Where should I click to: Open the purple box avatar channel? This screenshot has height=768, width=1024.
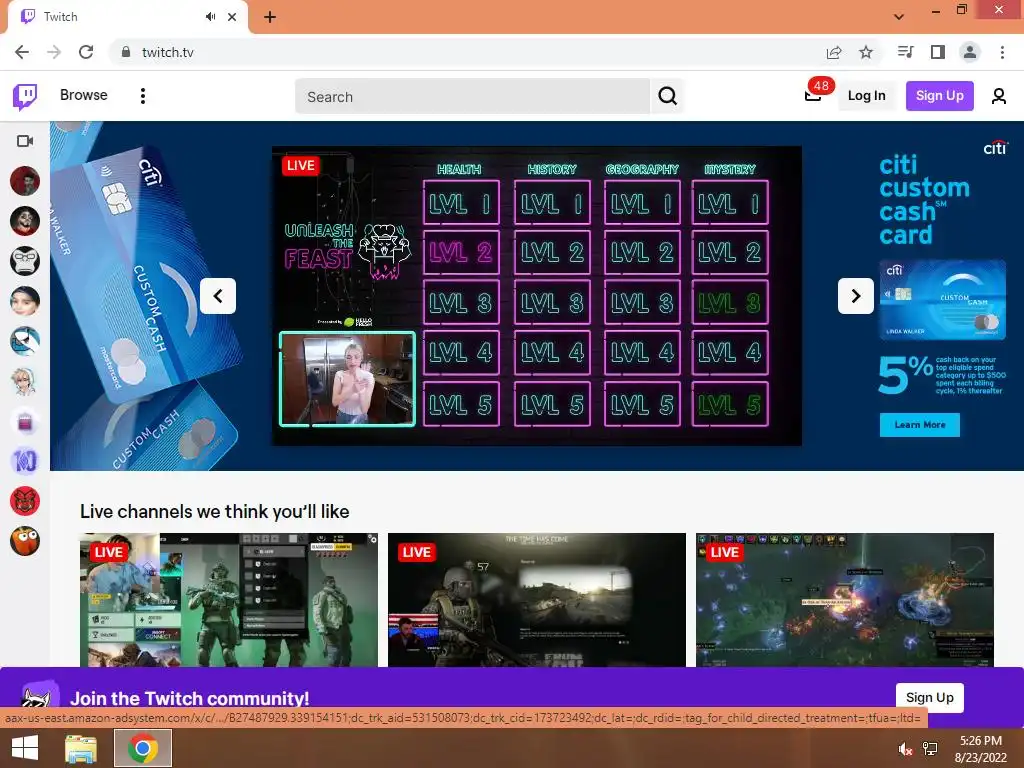click(25, 421)
